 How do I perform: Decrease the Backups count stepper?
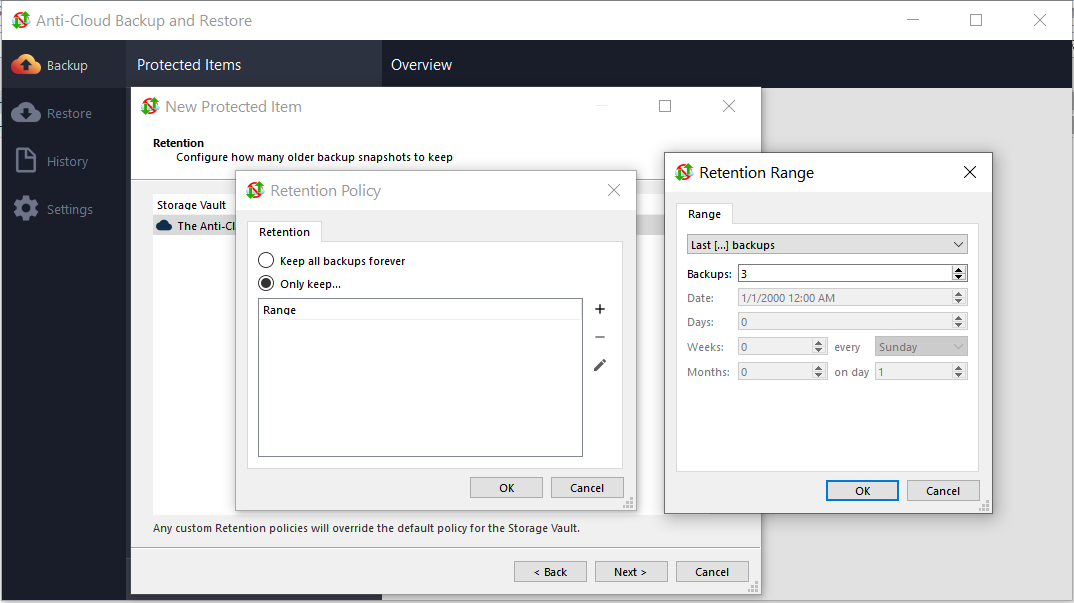[959, 277]
